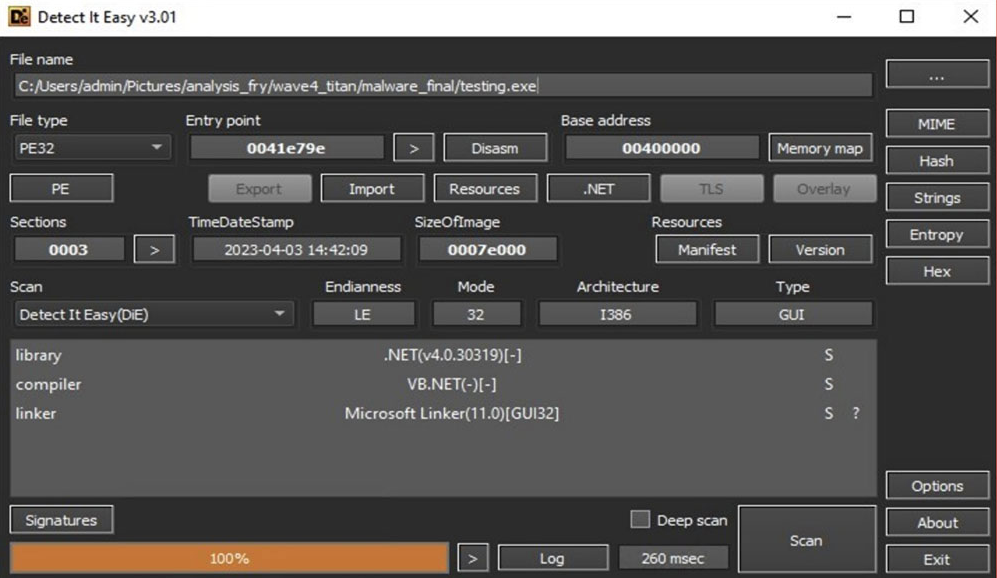View extracted Strings
Screen dimensions: 997x578
pos(936,197)
